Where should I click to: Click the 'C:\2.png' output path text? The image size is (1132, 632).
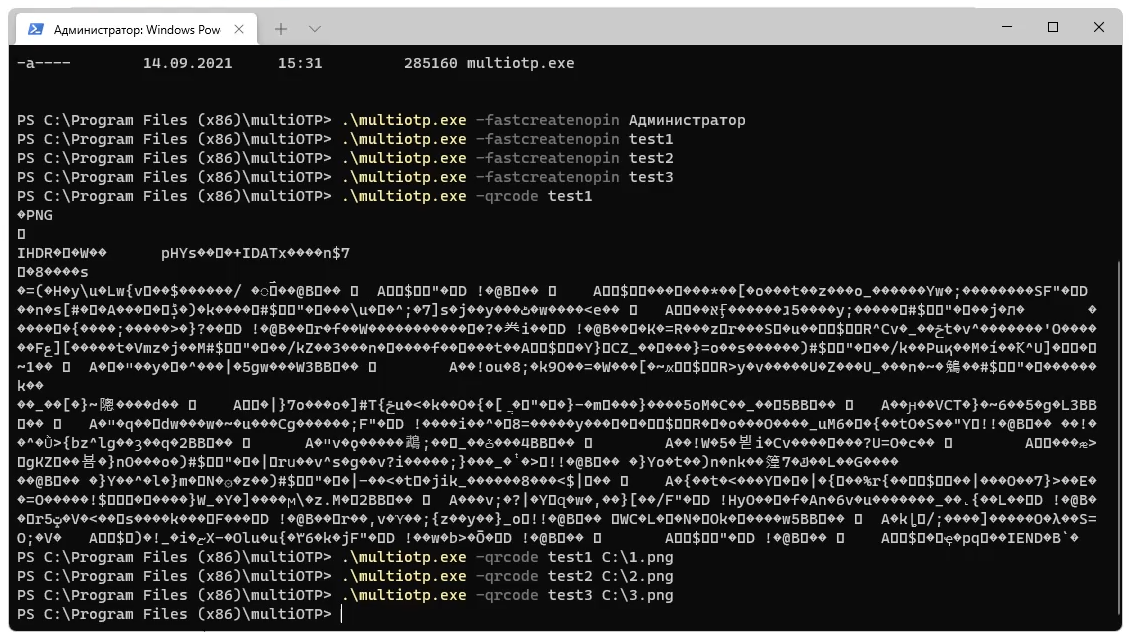638,575
